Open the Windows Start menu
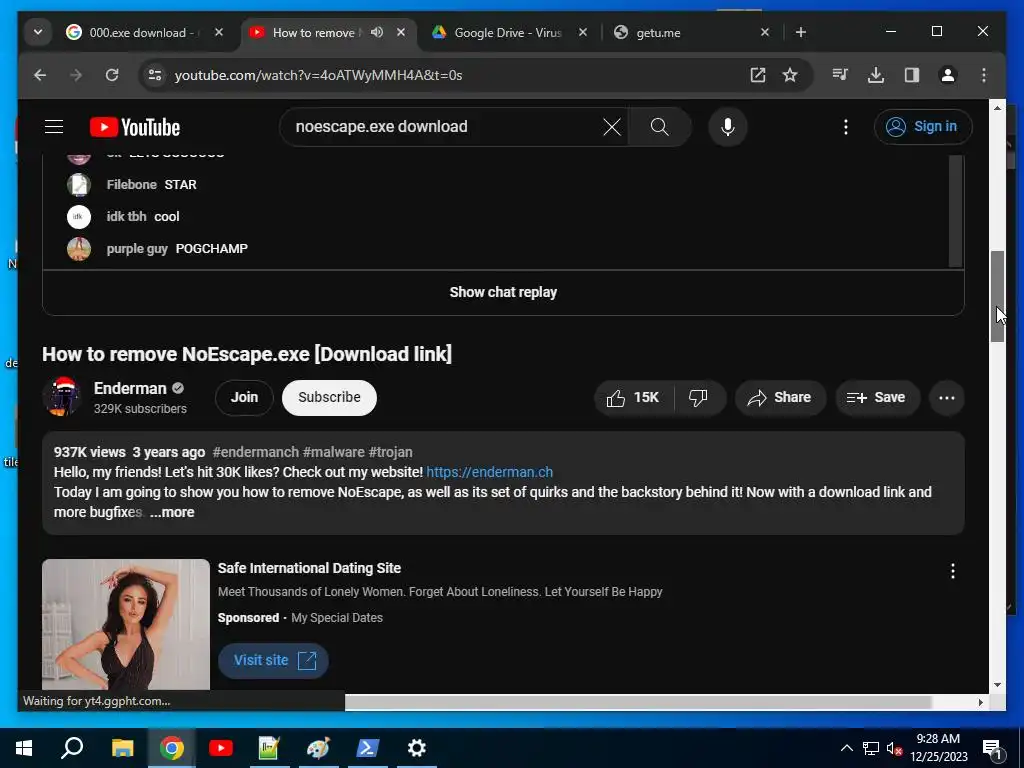The height and width of the screenshot is (768, 1024). 24,748
